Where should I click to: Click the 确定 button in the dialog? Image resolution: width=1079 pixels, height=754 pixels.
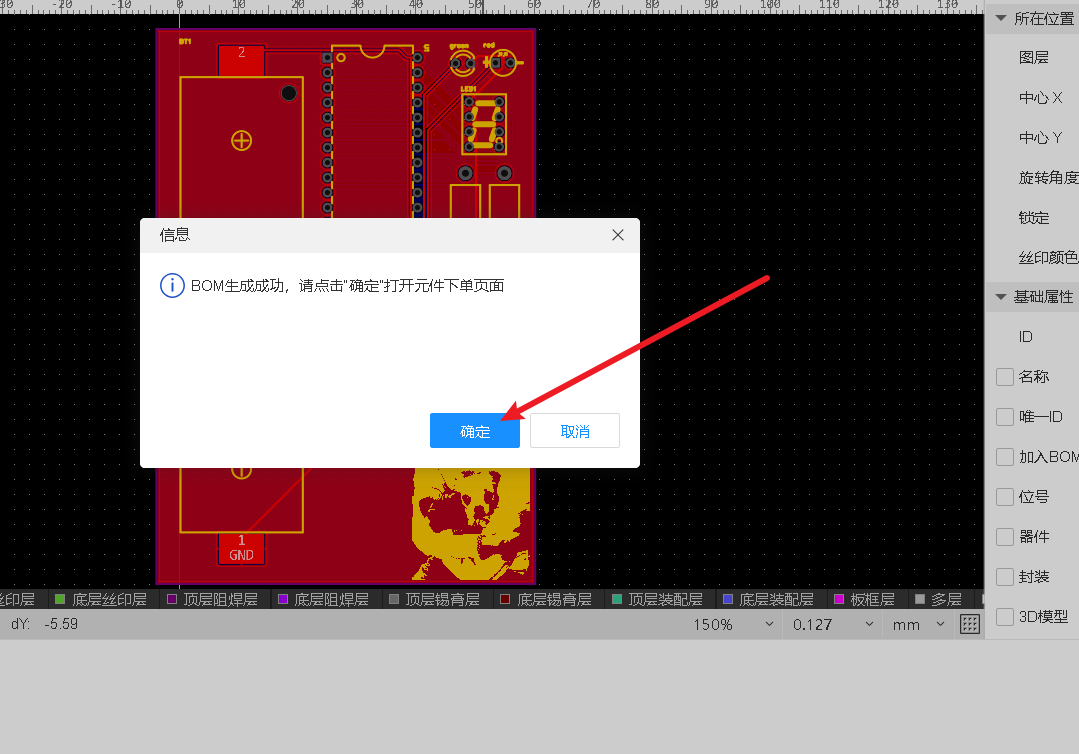click(474, 430)
